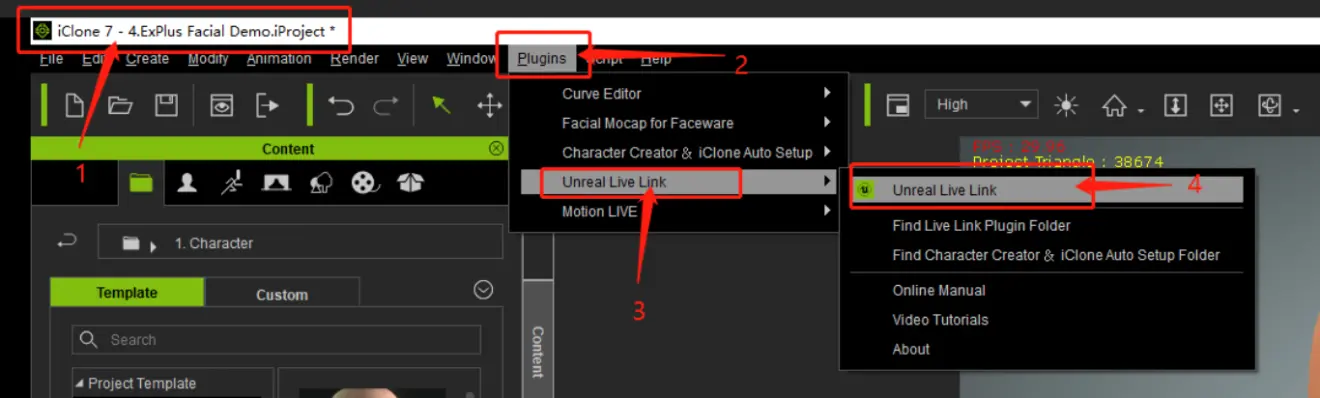Click the folder icon in the content path
The height and width of the screenshot is (398, 1320).
(131, 243)
